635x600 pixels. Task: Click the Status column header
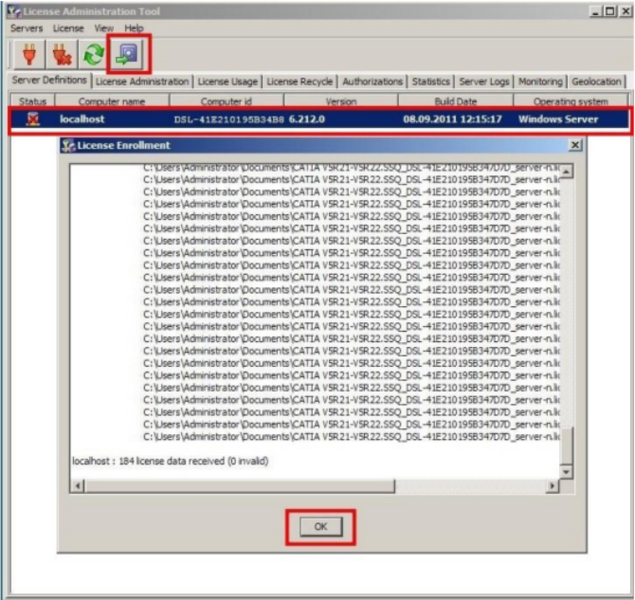point(32,101)
